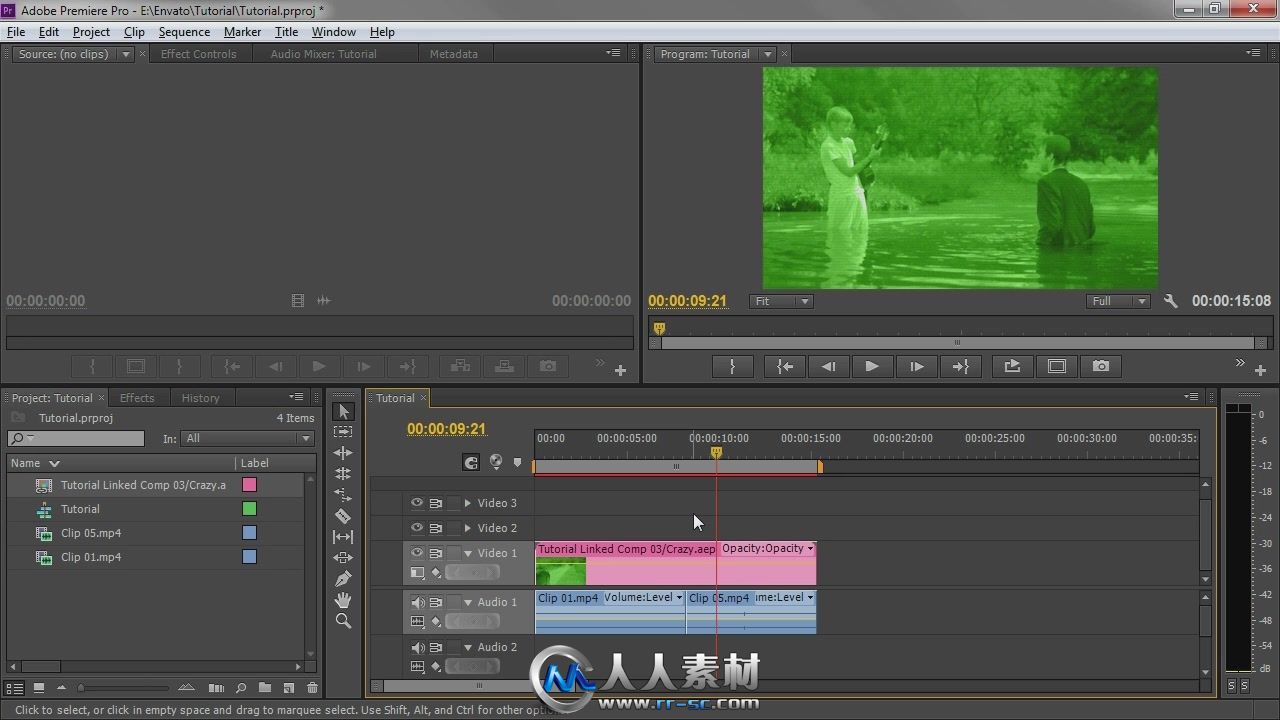
Task: Add a marker in the timeline panel
Action: point(517,462)
